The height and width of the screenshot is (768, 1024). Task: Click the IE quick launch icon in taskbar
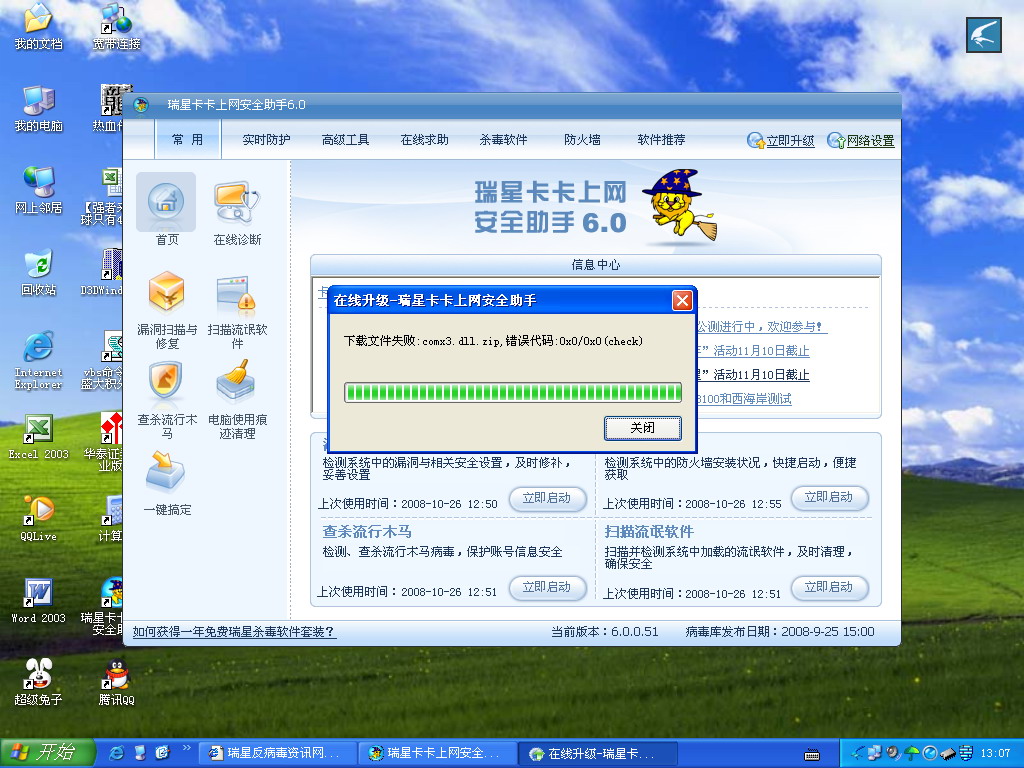click(x=116, y=753)
